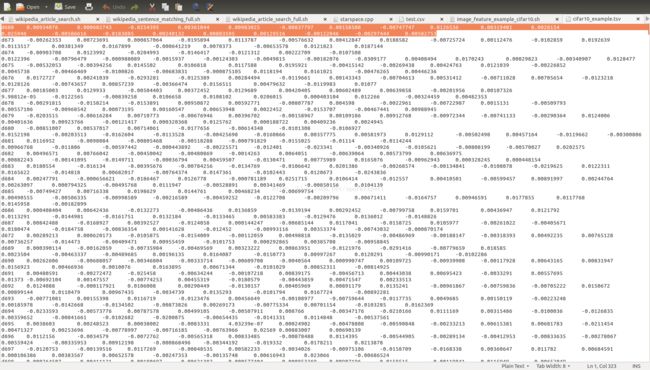Viewport: 650px width, 370px height.
Task: Paste from clipboard icon
Action: 179,7
